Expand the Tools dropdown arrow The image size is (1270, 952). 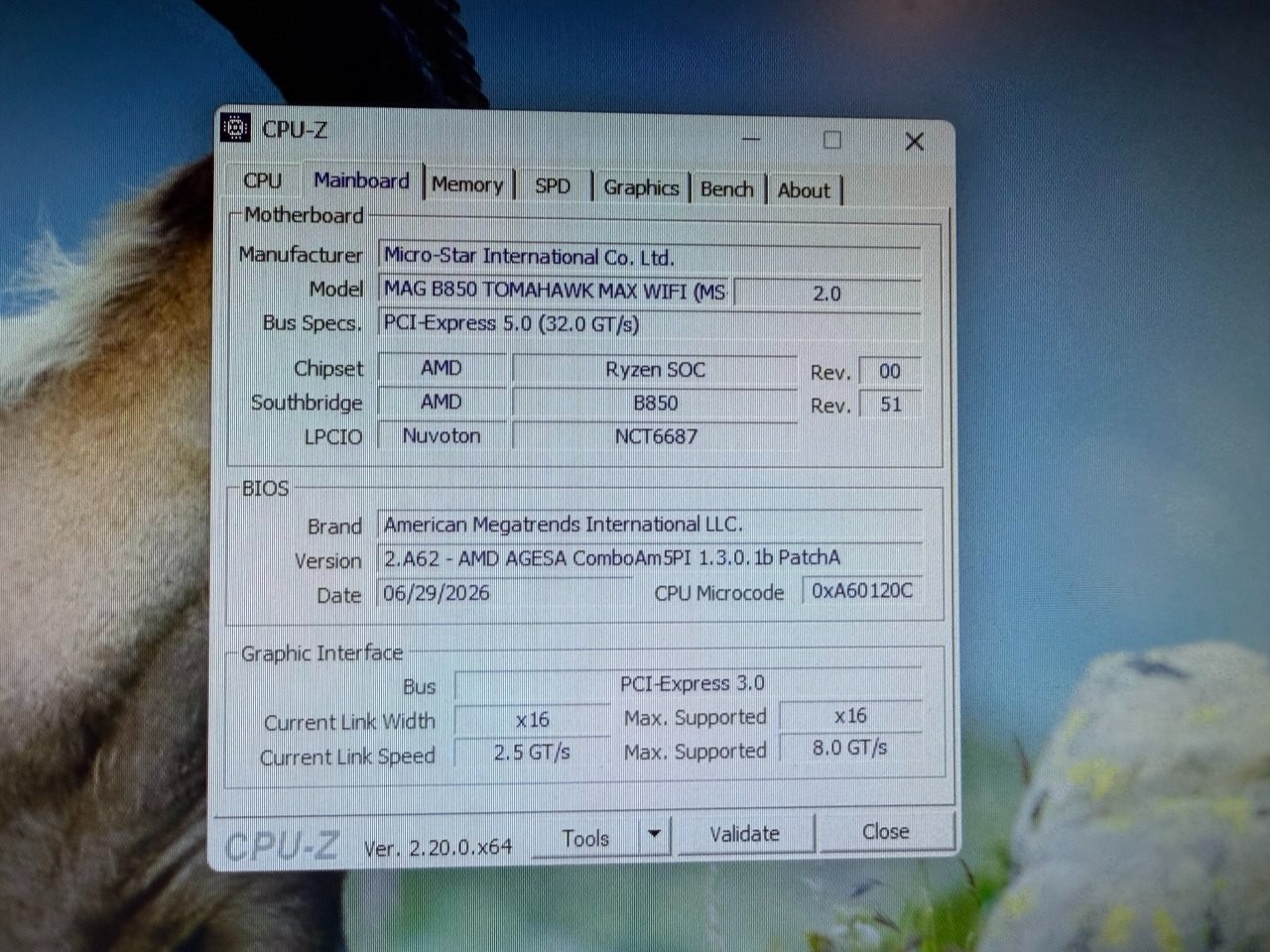[654, 835]
